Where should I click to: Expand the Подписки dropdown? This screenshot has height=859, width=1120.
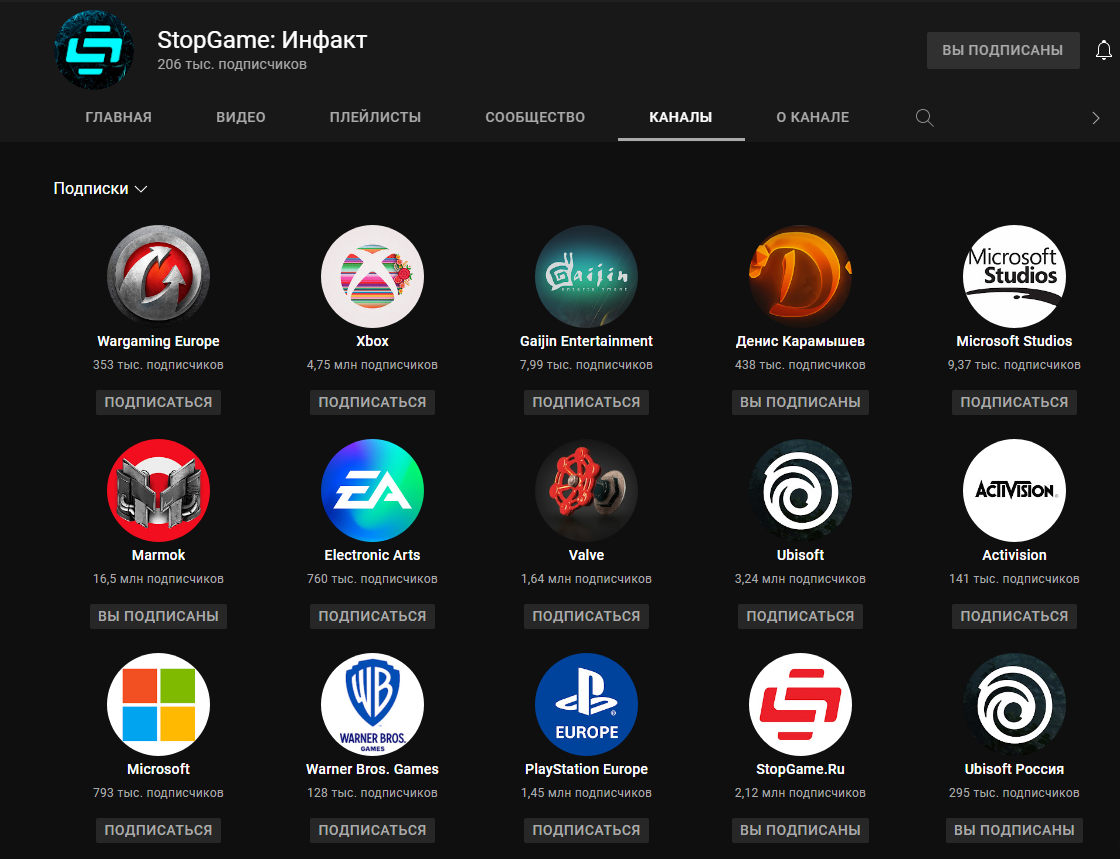pyautogui.click(x=101, y=189)
